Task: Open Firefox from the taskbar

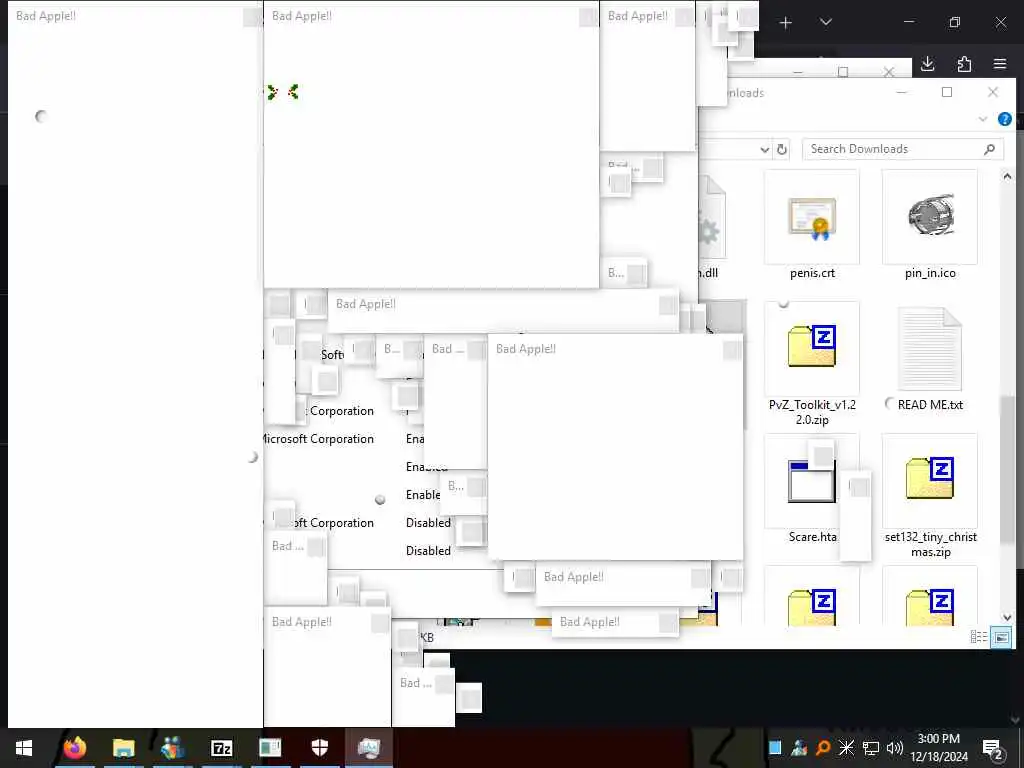Action: point(74,748)
